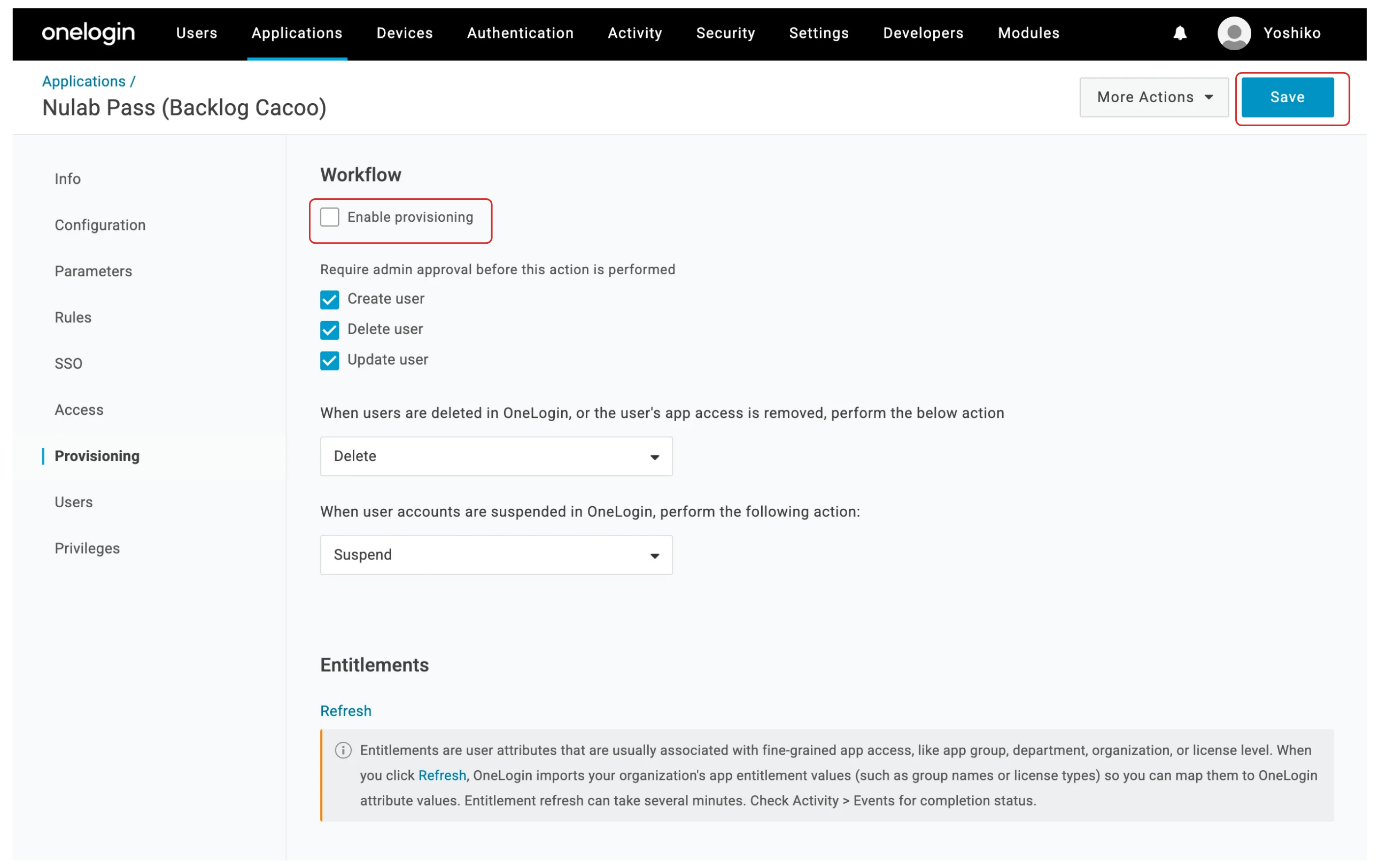Click the OneLogin logo
This screenshot has width=1379, height=868.
(x=88, y=33)
